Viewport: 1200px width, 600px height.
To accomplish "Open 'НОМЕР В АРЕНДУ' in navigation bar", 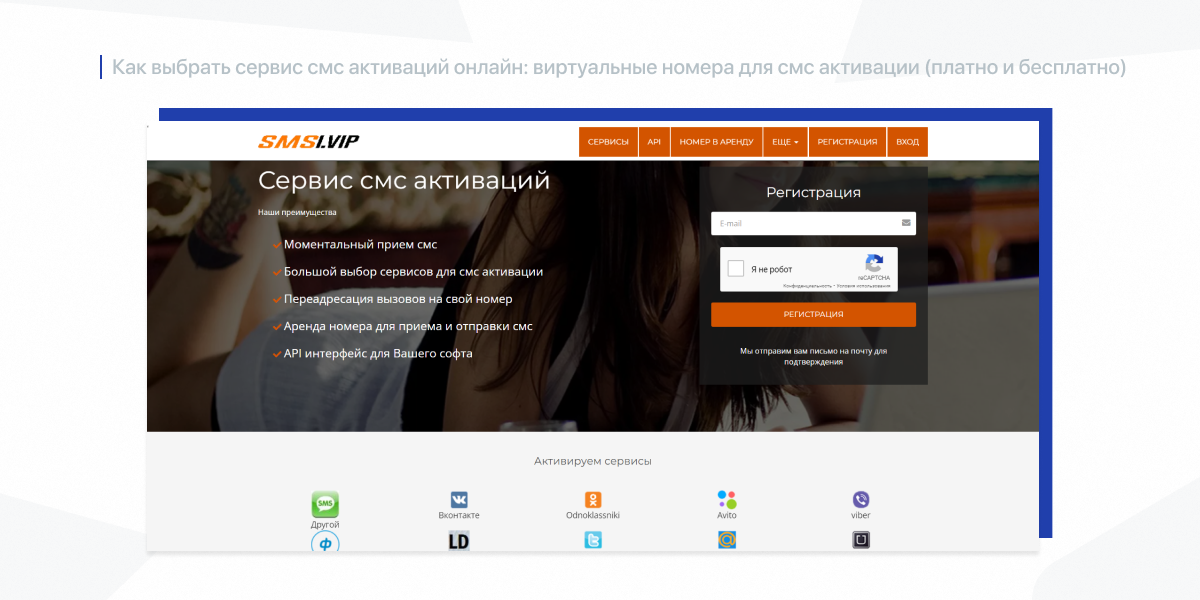I will pos(716,142).
